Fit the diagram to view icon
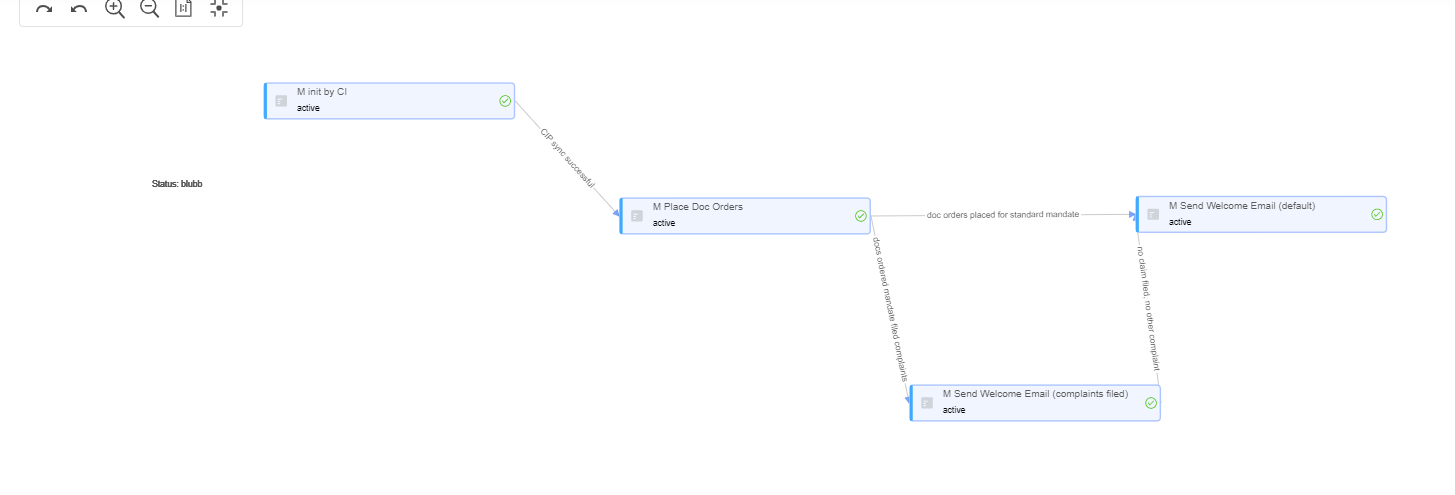1455x495 pixels. [219, 8]
